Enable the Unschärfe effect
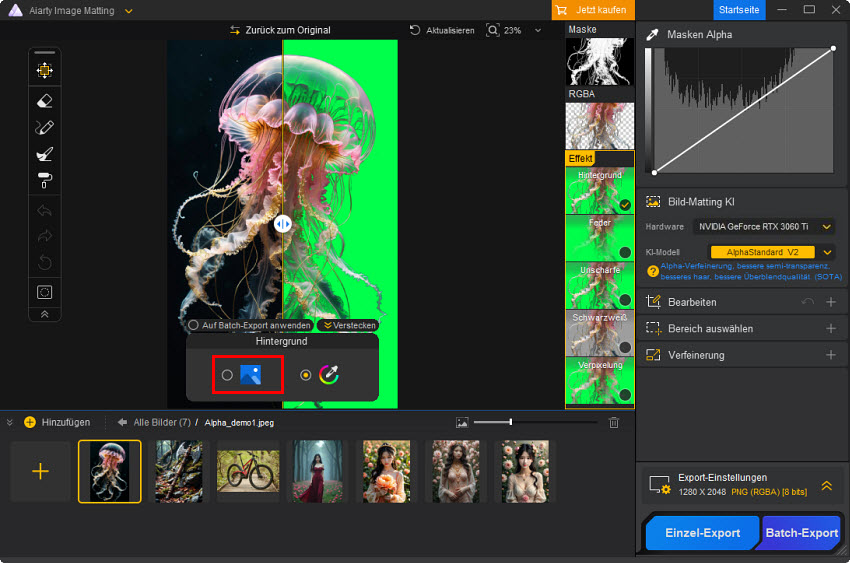 (625, 300)
